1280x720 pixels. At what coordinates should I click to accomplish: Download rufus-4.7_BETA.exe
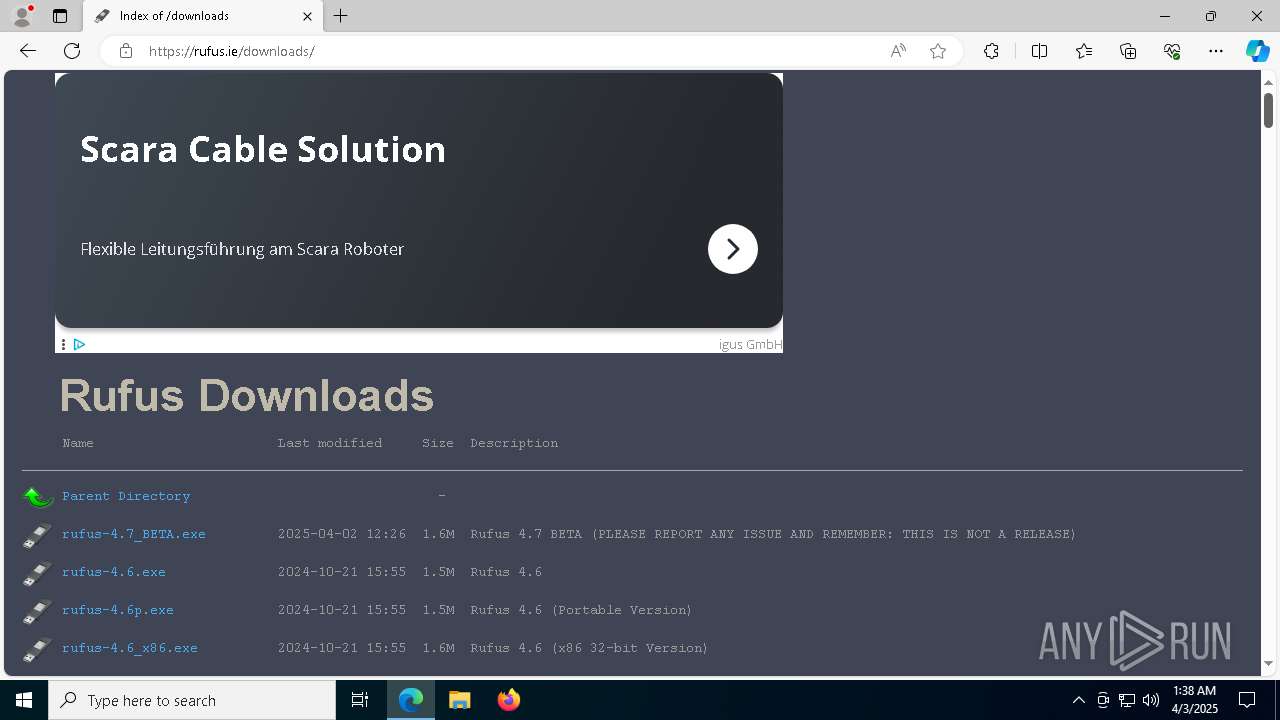134,534
